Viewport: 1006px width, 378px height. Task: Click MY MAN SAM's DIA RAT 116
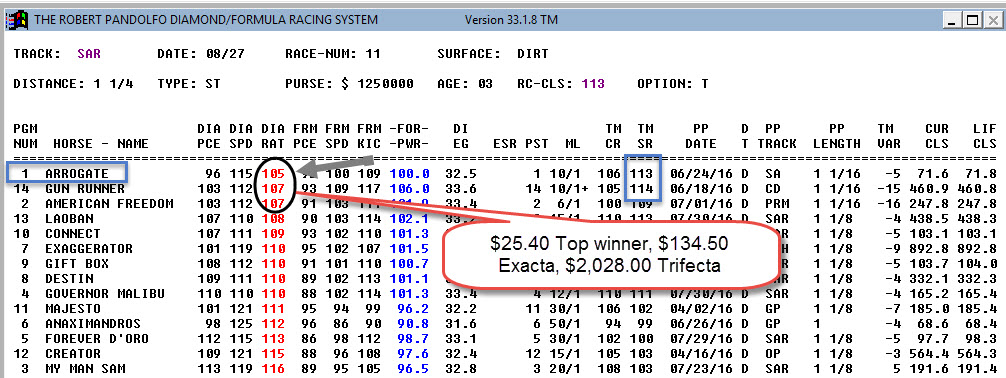[x=273, y=369]
